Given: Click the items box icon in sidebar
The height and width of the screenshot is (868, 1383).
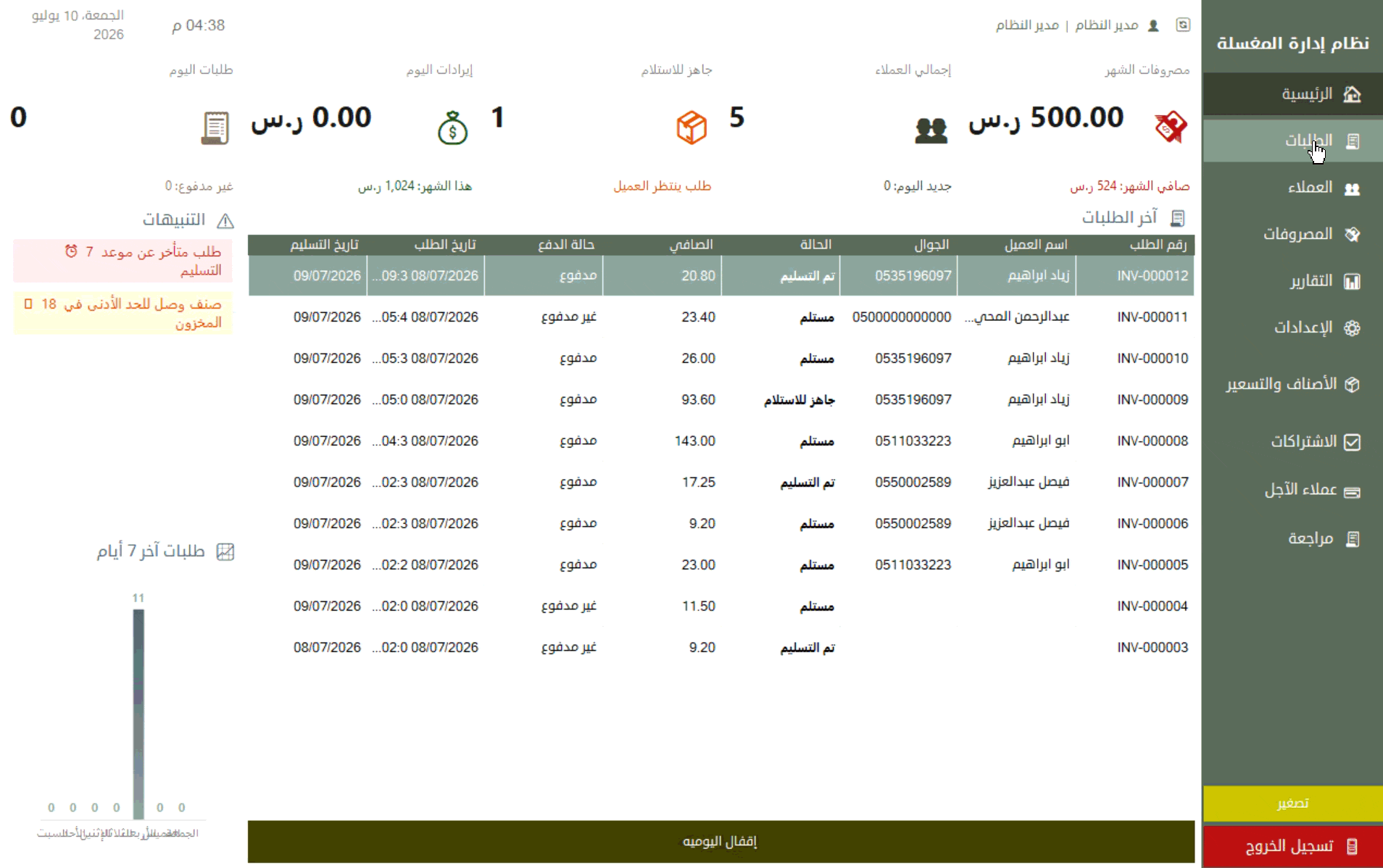Looking at the screenshot, I should (1352, 385).
